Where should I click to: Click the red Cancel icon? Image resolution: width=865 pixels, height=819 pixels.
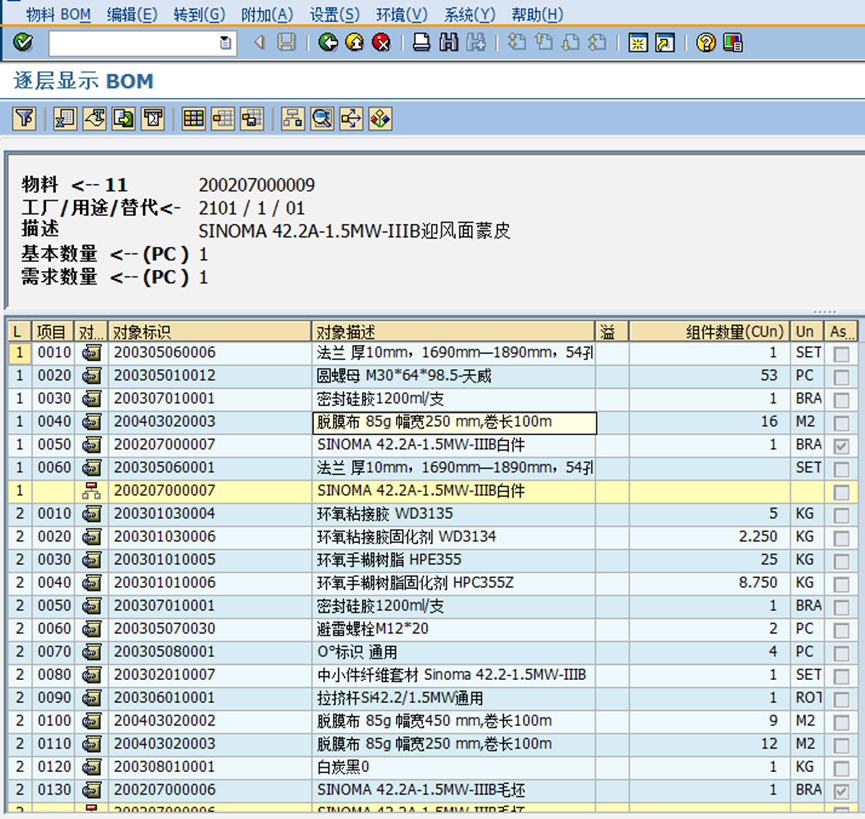[x=381, y=42]
